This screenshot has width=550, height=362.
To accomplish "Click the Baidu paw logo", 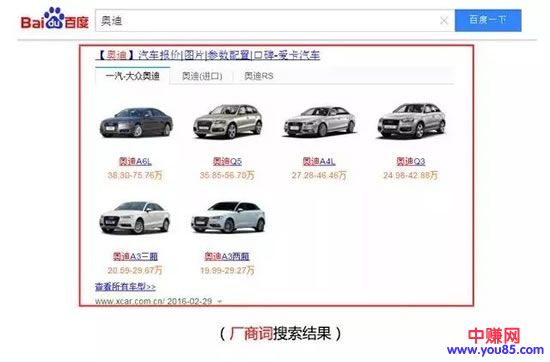I will (55, 18).
